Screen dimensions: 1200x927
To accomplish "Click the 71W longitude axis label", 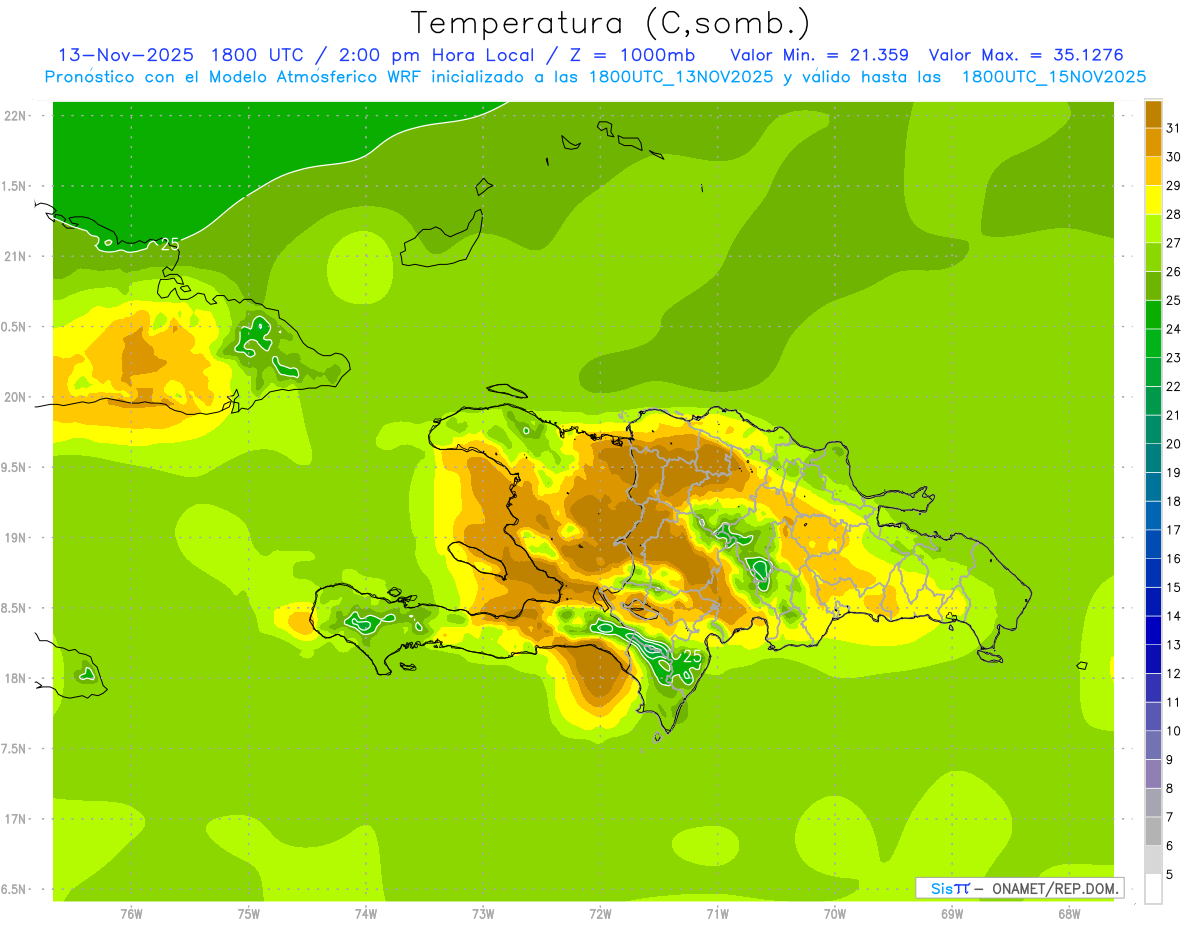I will point(717,913).
